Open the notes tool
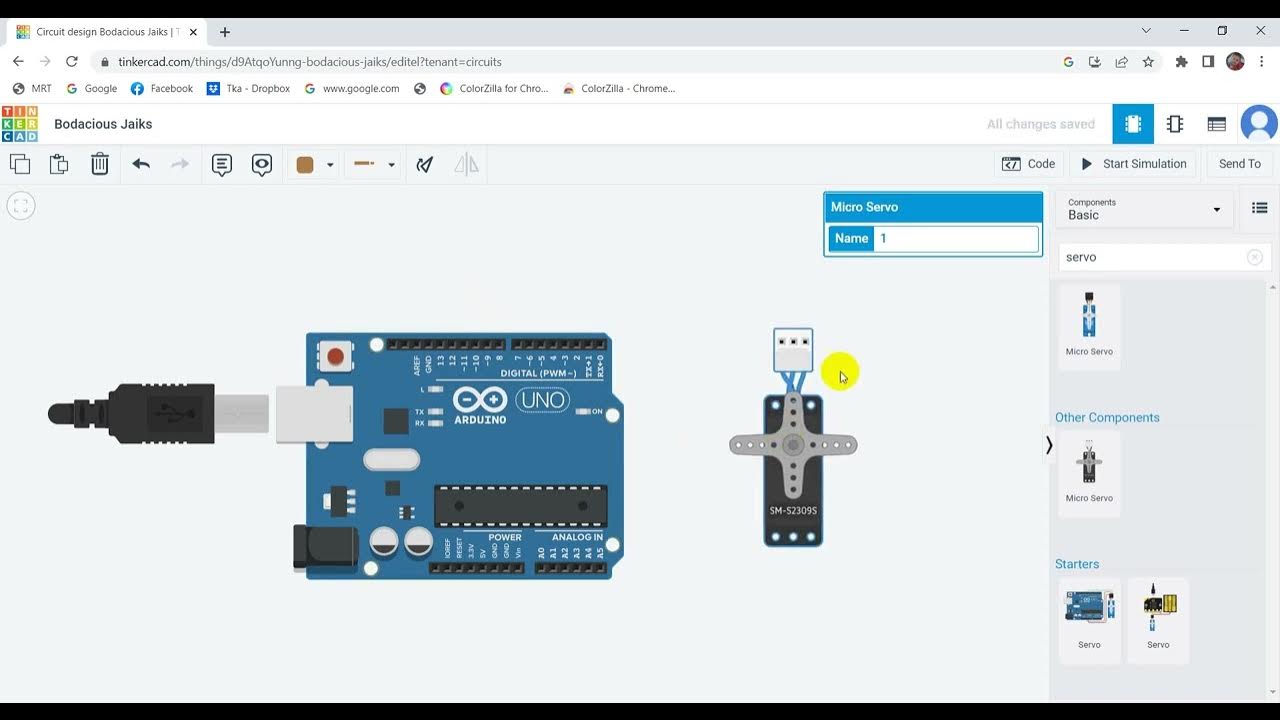 pos(222,165)
